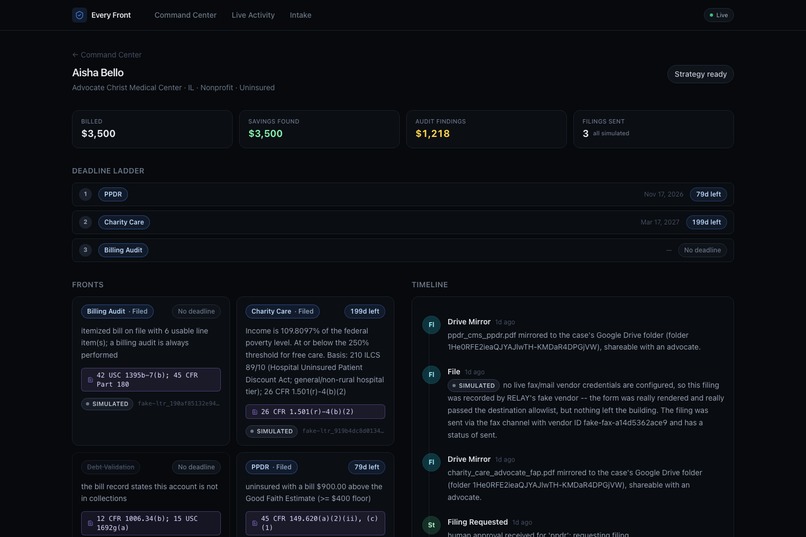806x537 pixels.
Task: Click the step 2 number circle in ladder
Action: (x=85, y=222)
